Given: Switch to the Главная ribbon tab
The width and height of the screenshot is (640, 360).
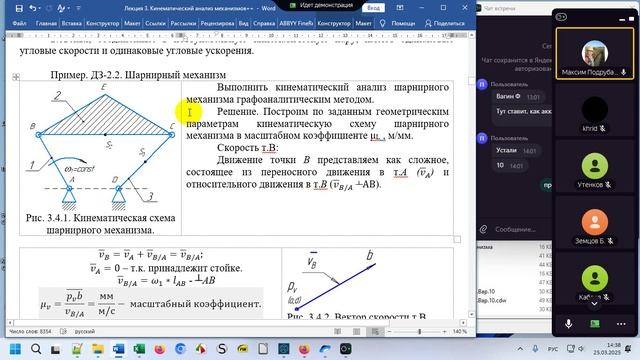Looking at the screenshot, I should 46,23.
